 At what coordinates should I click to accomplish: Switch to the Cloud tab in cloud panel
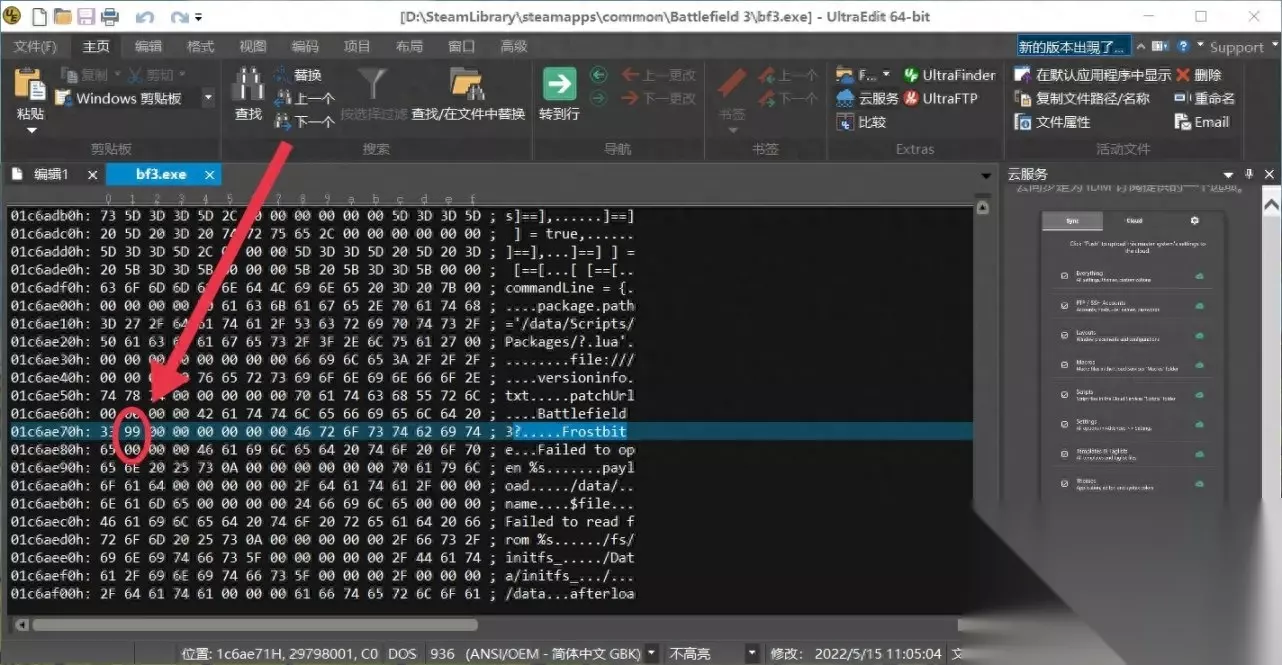pos(1134,221)
